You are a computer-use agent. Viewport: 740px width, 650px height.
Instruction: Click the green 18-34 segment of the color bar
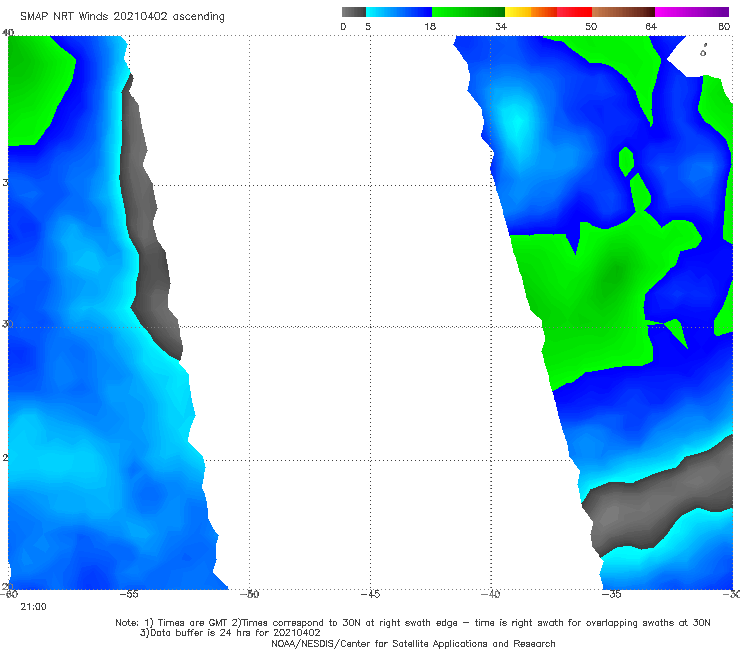coord(468,12)
